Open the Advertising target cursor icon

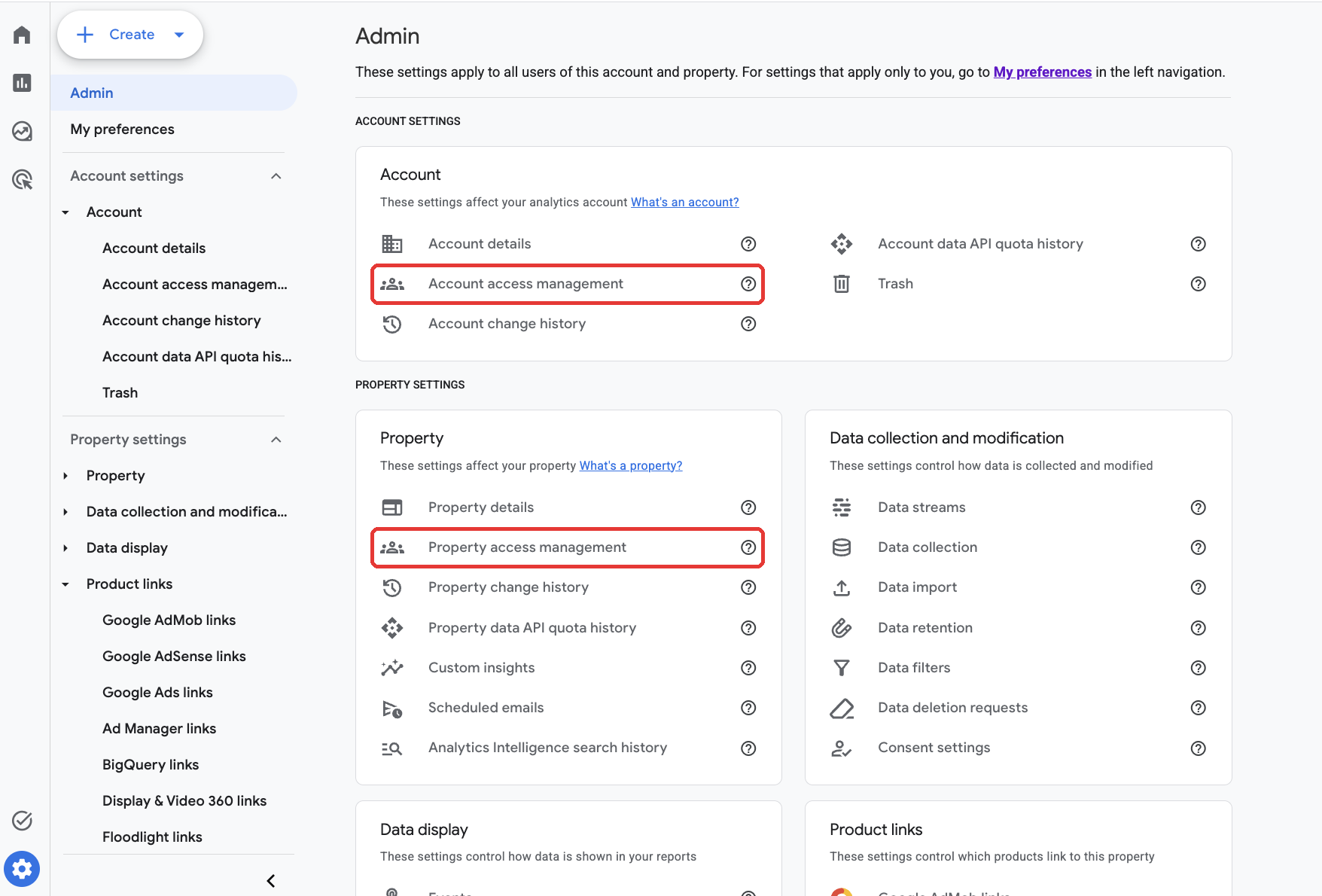pos(22,180)
